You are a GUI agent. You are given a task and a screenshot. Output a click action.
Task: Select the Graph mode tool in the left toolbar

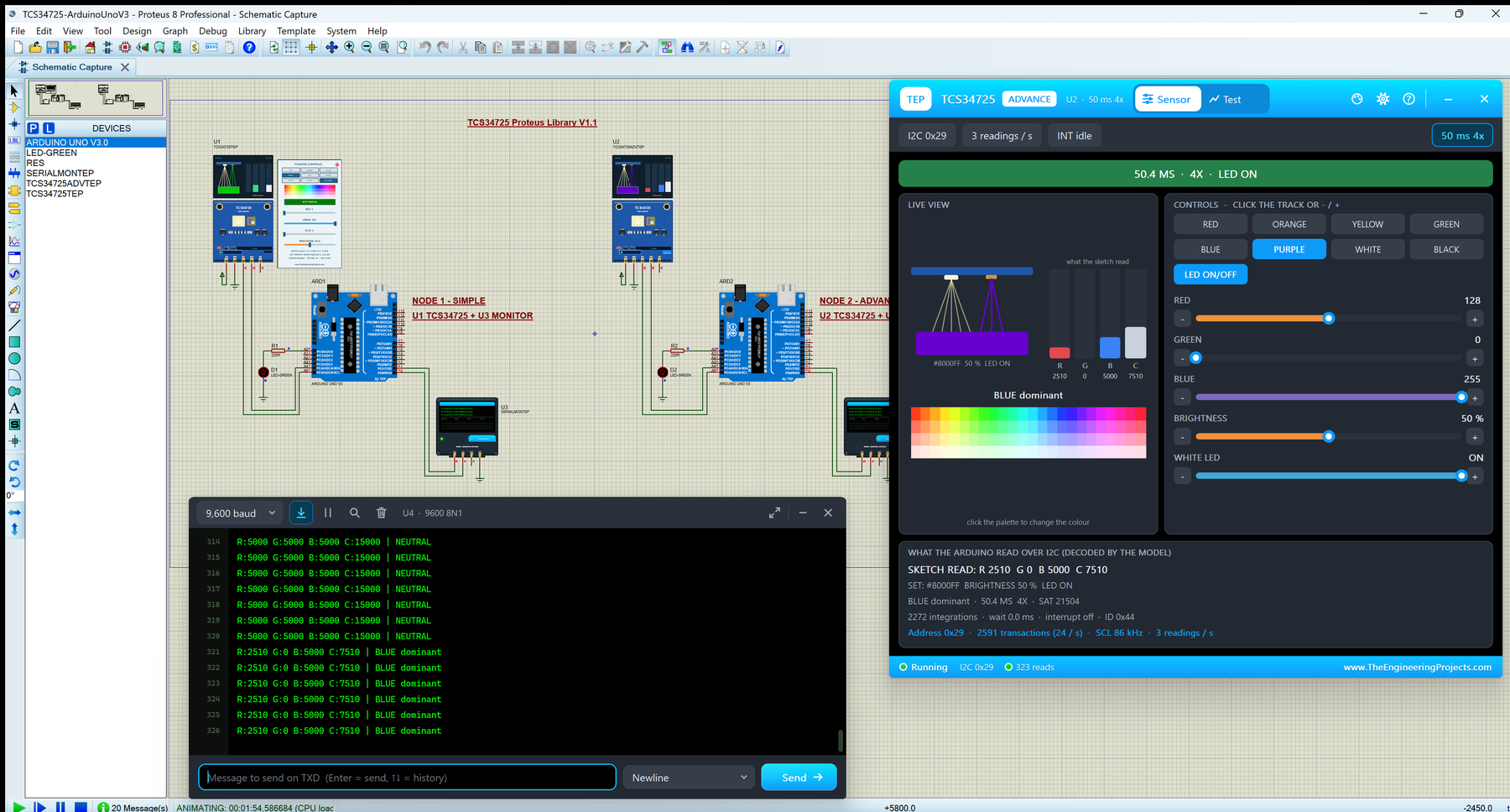tap(14, 241)
